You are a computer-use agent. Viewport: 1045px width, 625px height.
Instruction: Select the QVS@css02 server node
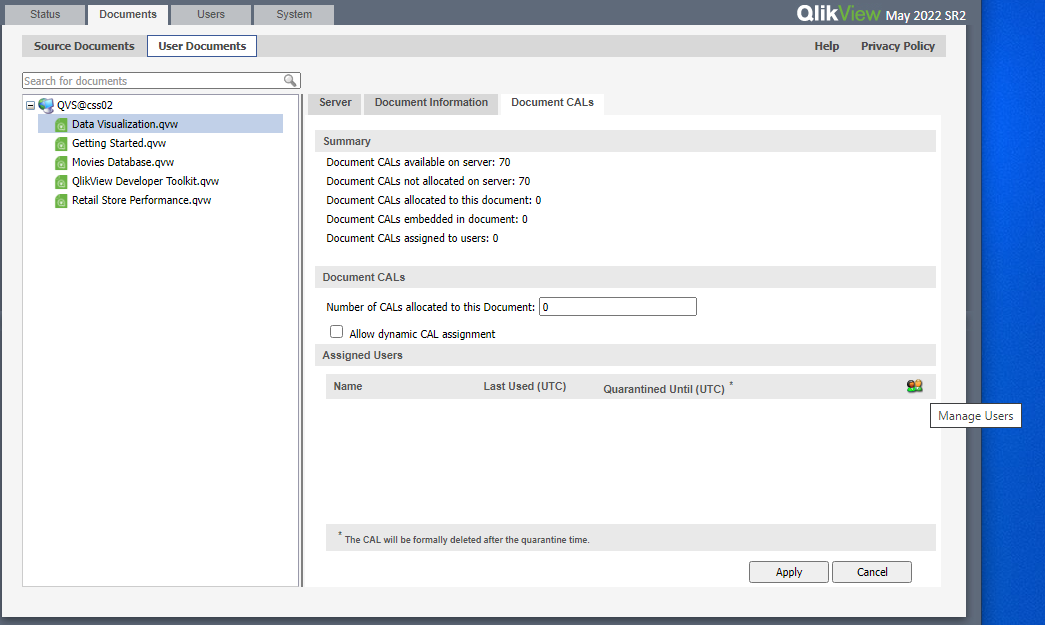pos(85,105)
